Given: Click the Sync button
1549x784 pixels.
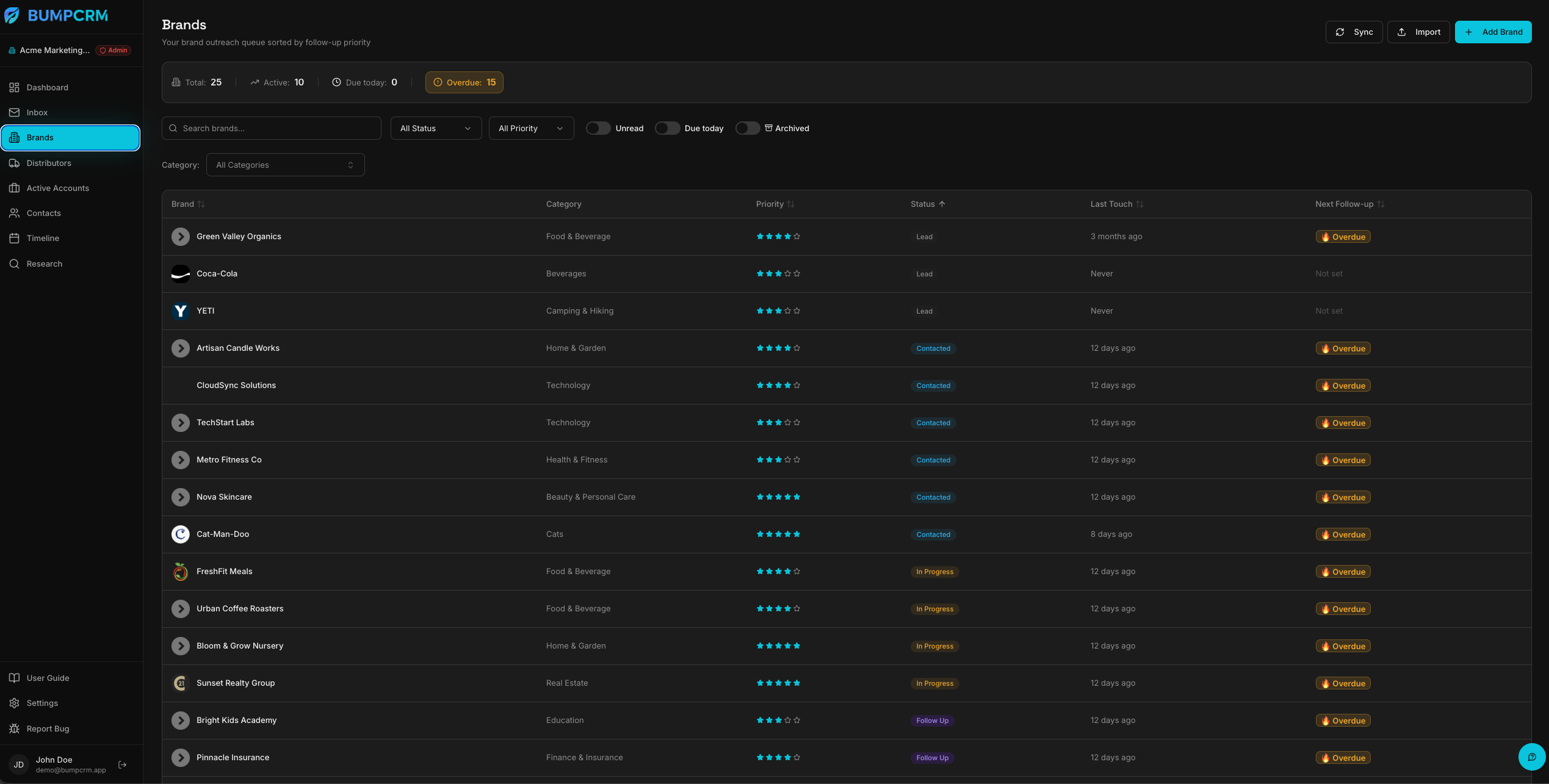Looking at the screenshot, I should pyautogui.click(x=1354, y=32).
